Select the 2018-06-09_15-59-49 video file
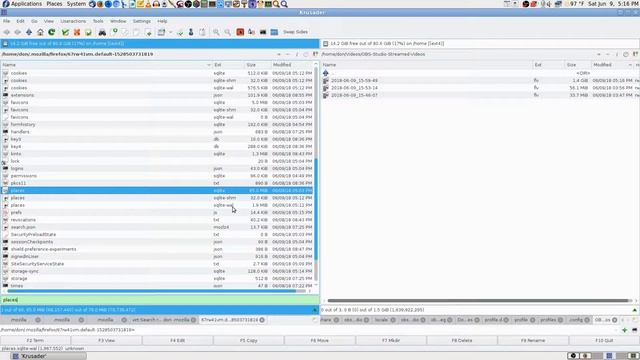Screen dimensions: 640x360 click(480, 80)
